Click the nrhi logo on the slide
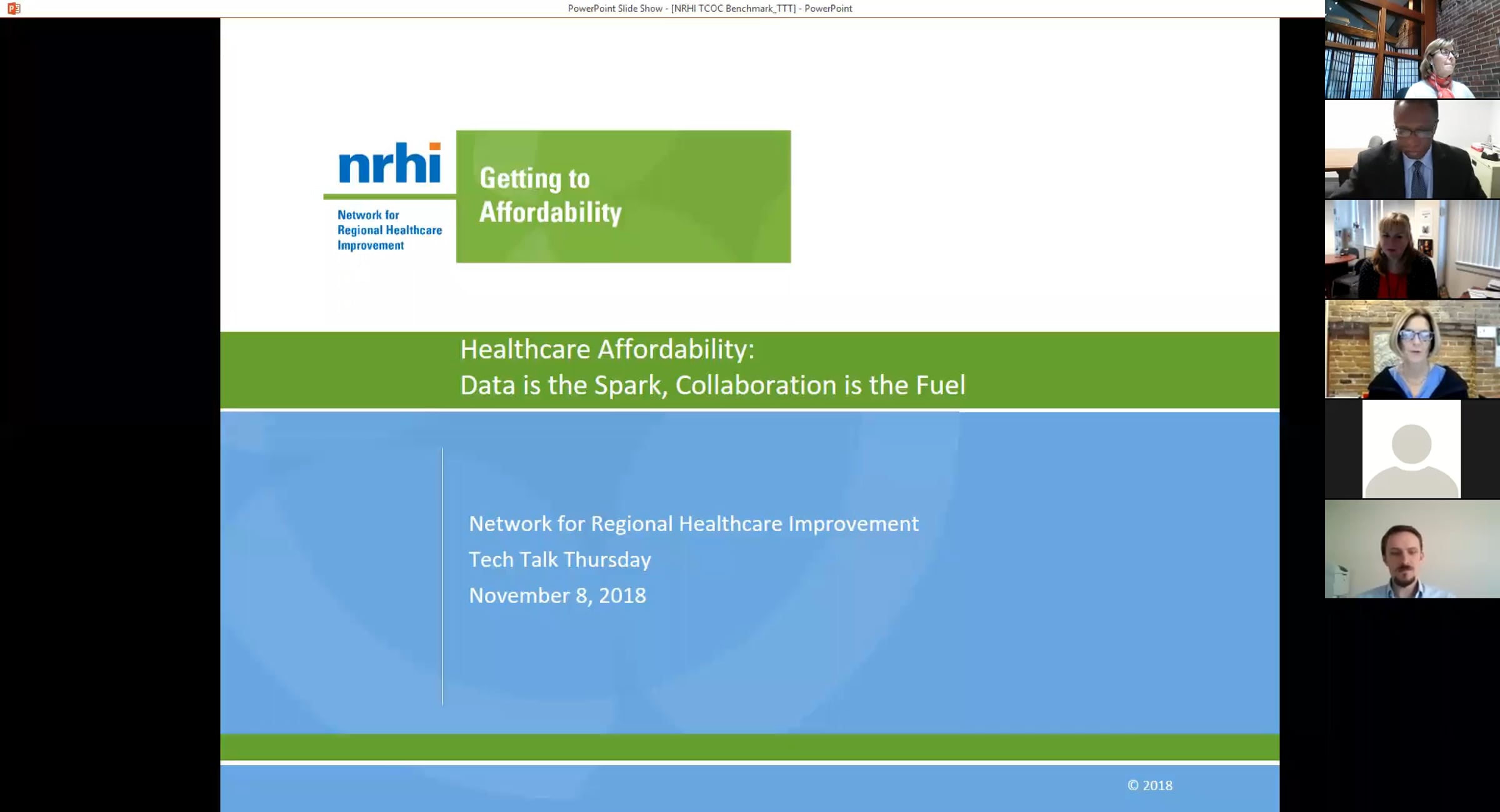 (390, 163)
